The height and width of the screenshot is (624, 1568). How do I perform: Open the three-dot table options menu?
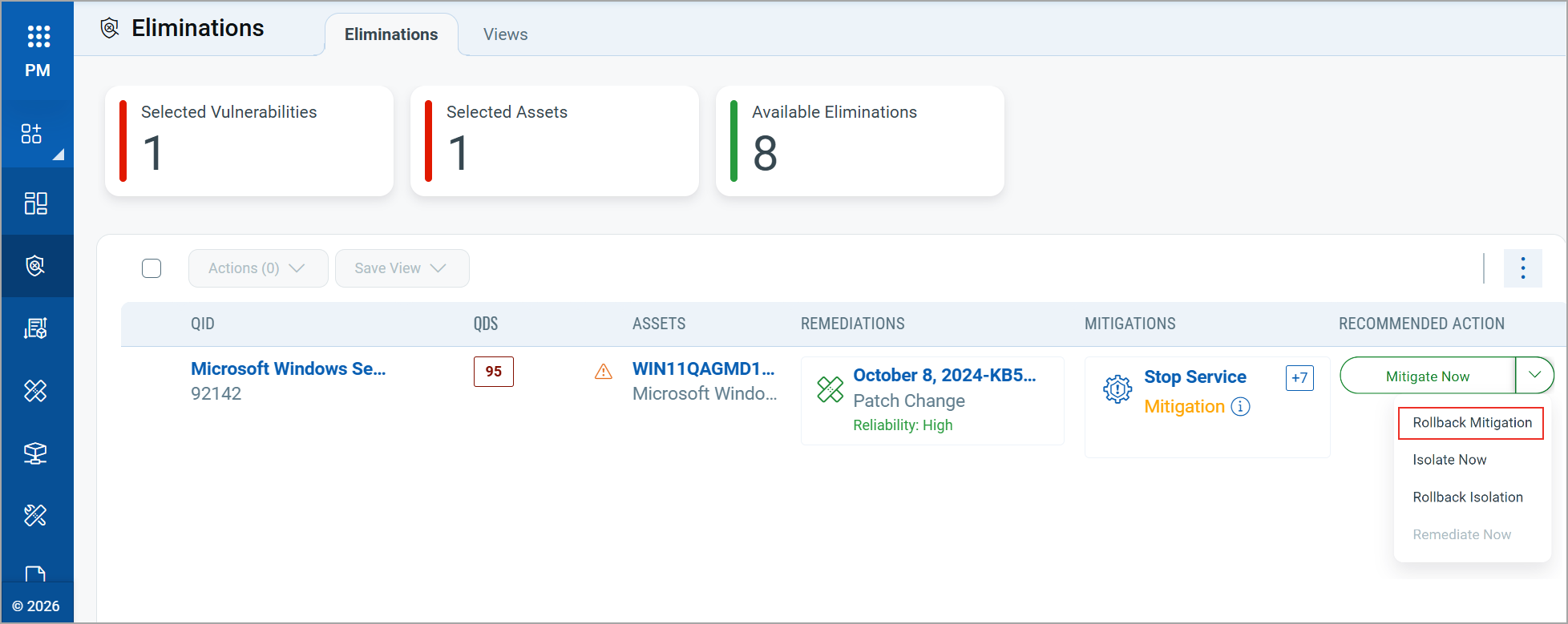click(x=1522, y=268)
